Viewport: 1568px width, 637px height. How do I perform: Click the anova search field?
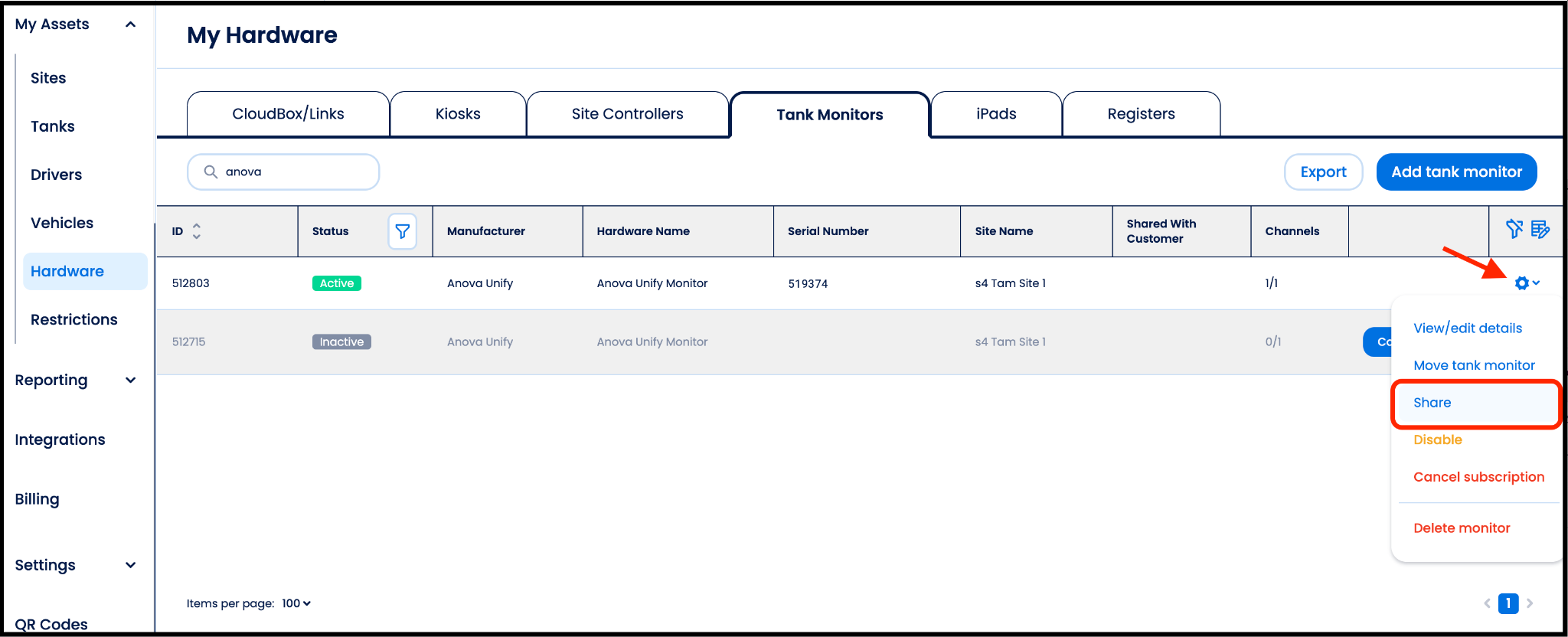[x=295, y=172]
